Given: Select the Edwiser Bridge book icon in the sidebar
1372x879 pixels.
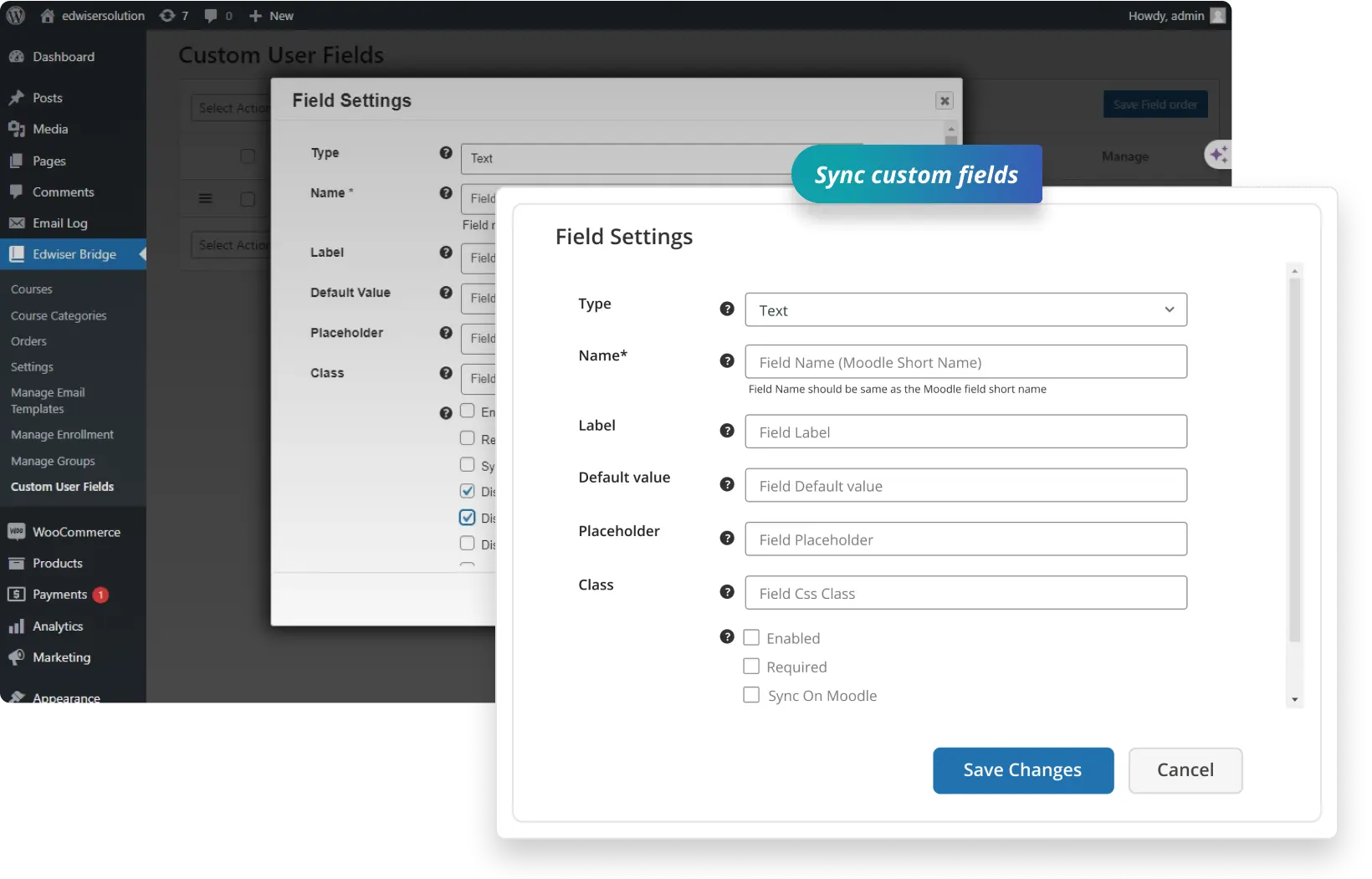Looking at the screenshot, I should (x=18, y=254).
